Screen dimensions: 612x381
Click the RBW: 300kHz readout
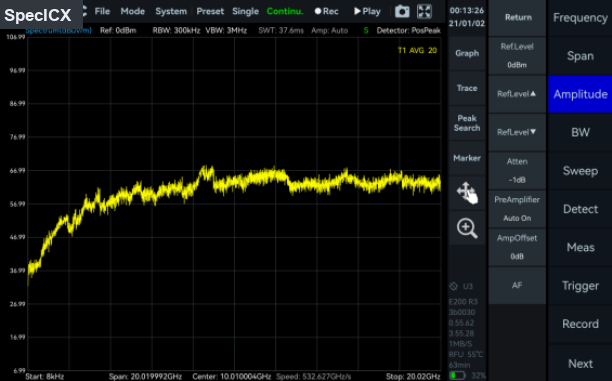tap(176, 30)
